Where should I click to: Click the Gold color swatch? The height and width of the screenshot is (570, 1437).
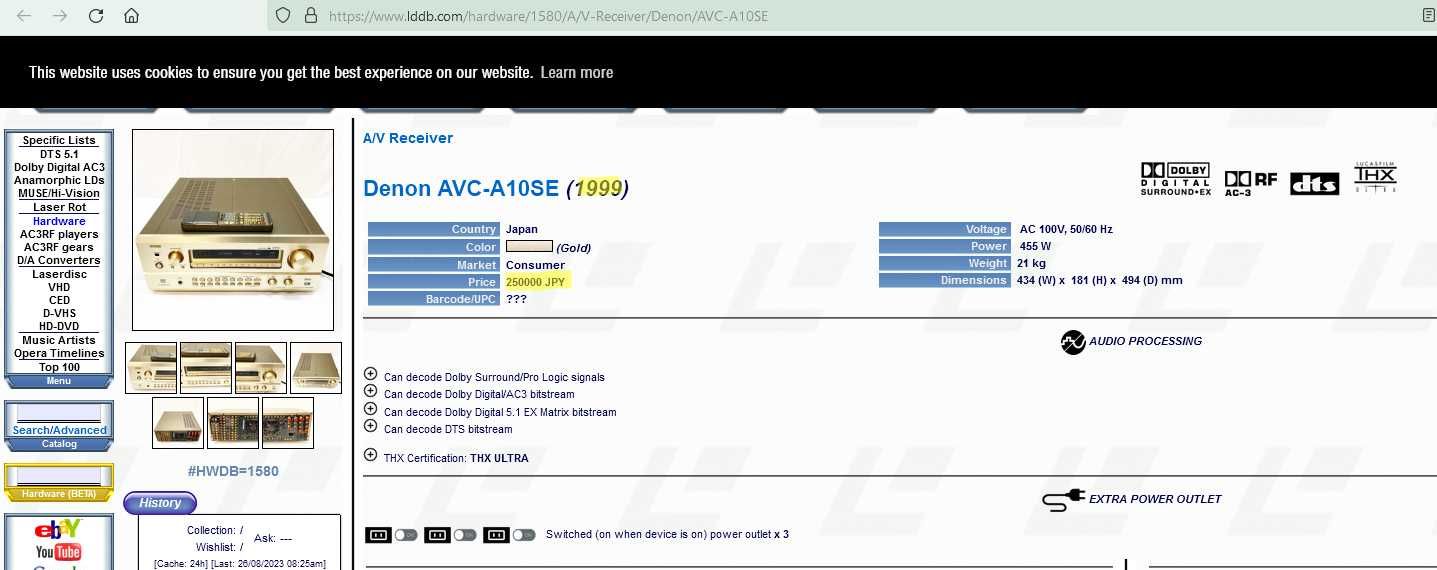pyautogui.click(x=529, y=246)
